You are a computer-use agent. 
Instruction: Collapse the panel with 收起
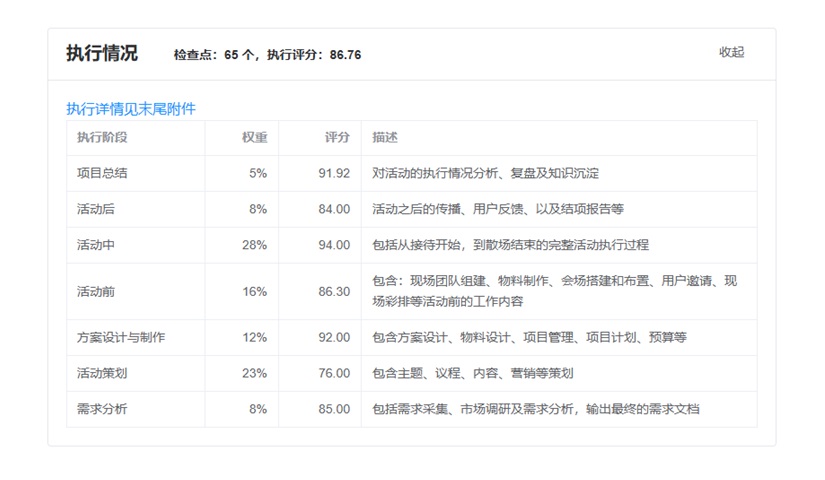pos(731,52)
